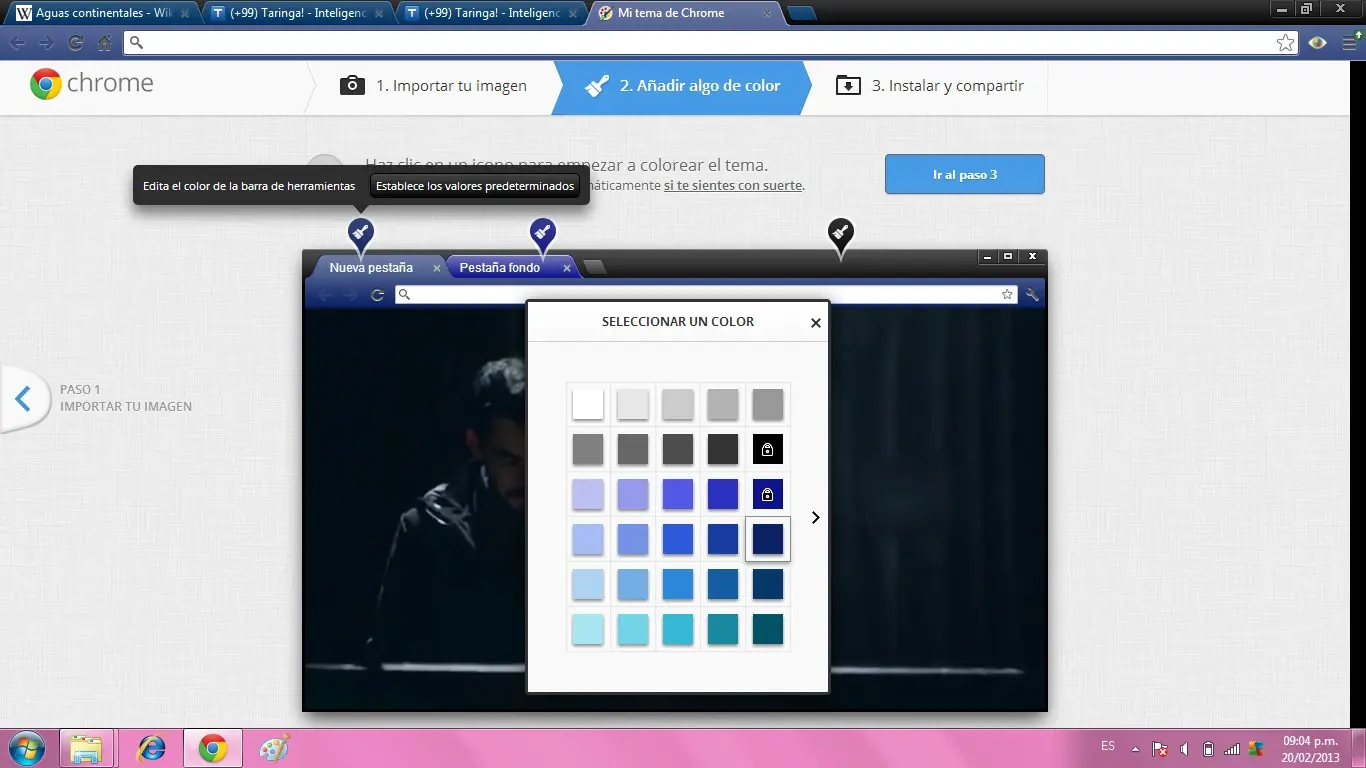Image resolution: width=1366 pixels, height=768 pixels.
Task: Open the Windows Start menu
Action: (26, 748)
